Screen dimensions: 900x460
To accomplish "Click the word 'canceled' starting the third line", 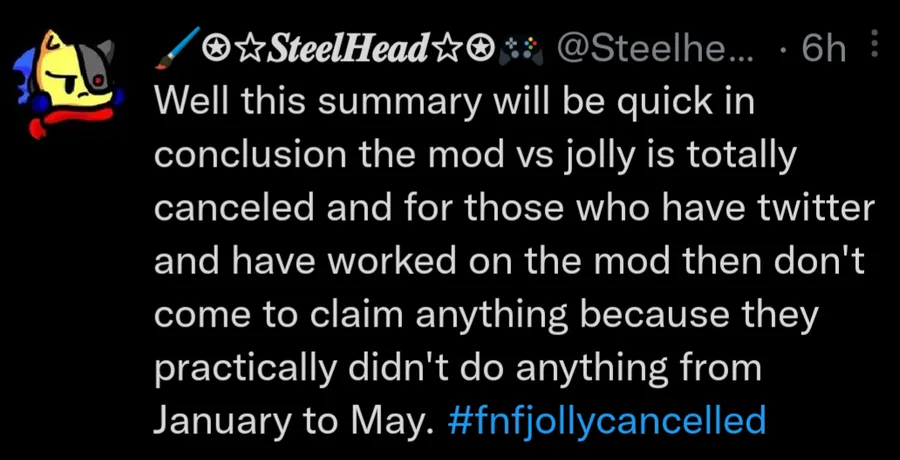I will pos(234,207).
